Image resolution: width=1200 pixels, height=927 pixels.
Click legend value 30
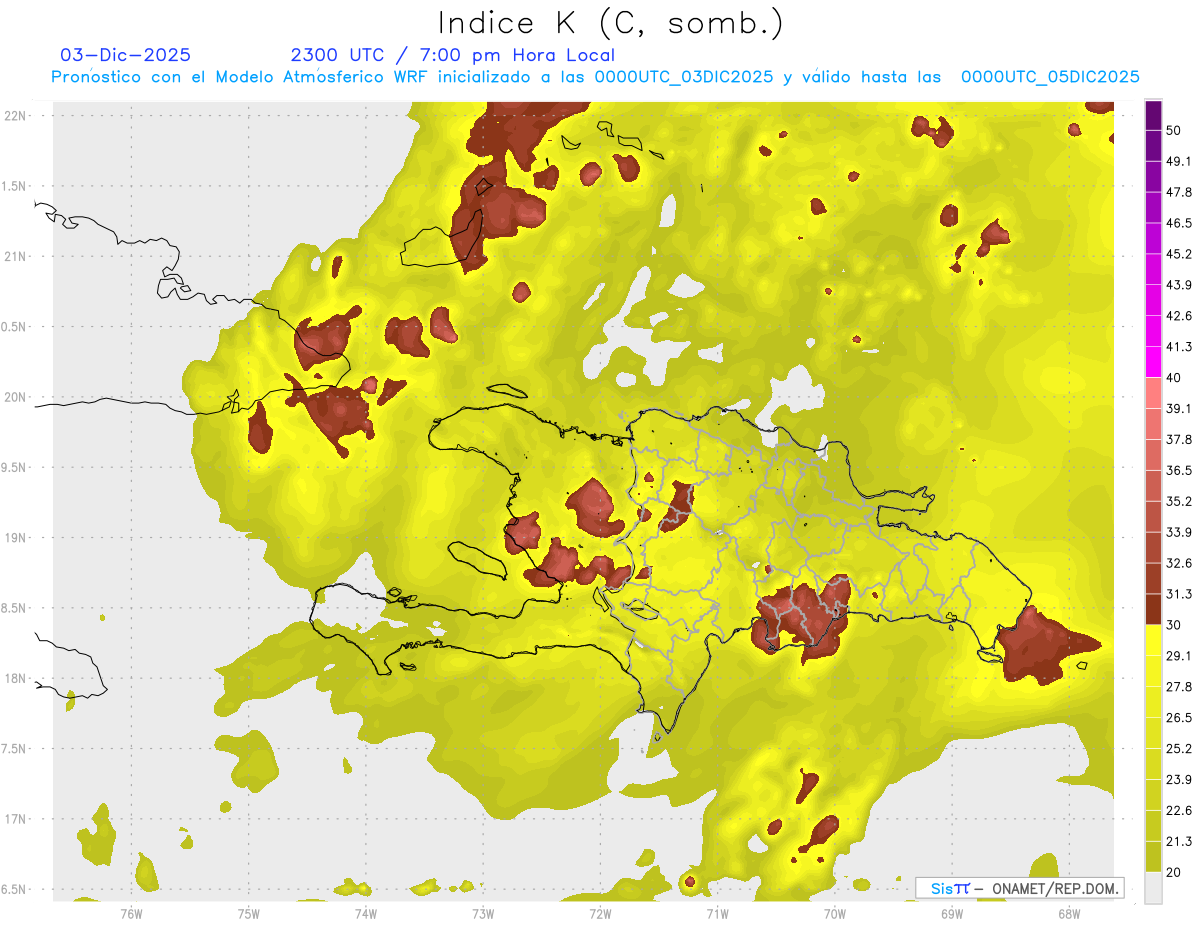pos(1175,625)
